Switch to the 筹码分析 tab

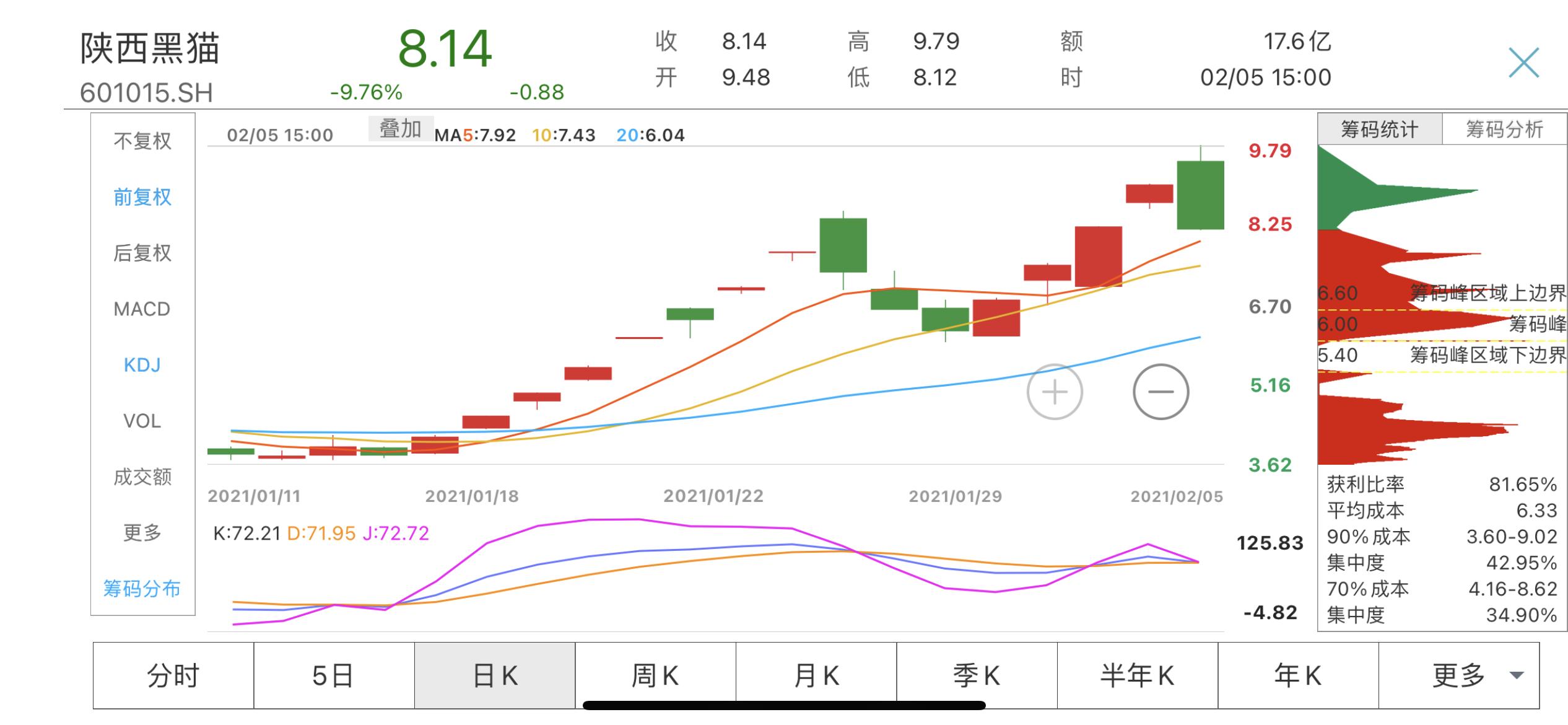[1504, 130]
